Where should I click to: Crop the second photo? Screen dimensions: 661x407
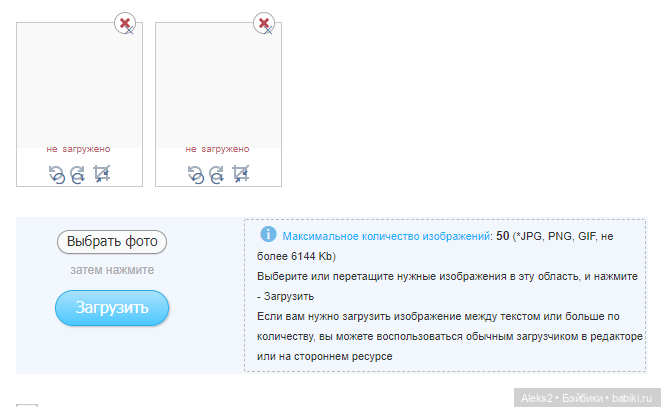[x=241, y=174]
